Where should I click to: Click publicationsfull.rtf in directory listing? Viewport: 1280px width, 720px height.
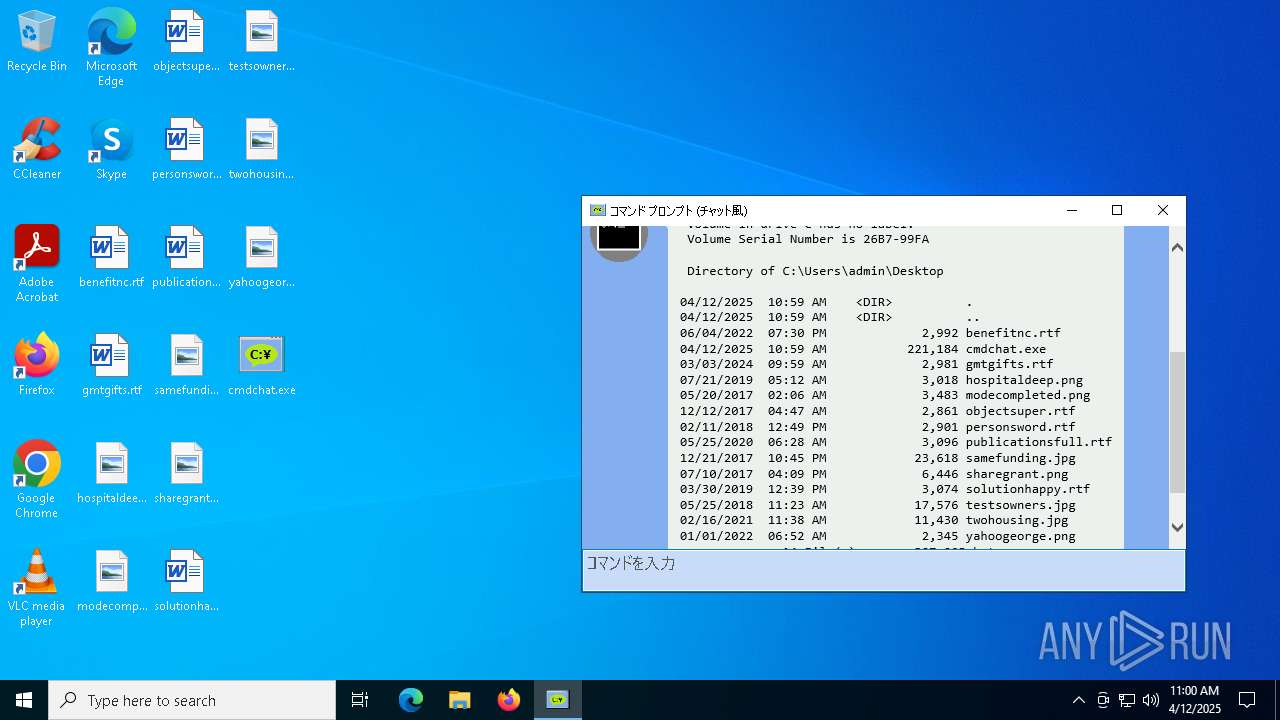pyautogui.click(x=1039, y=442)
